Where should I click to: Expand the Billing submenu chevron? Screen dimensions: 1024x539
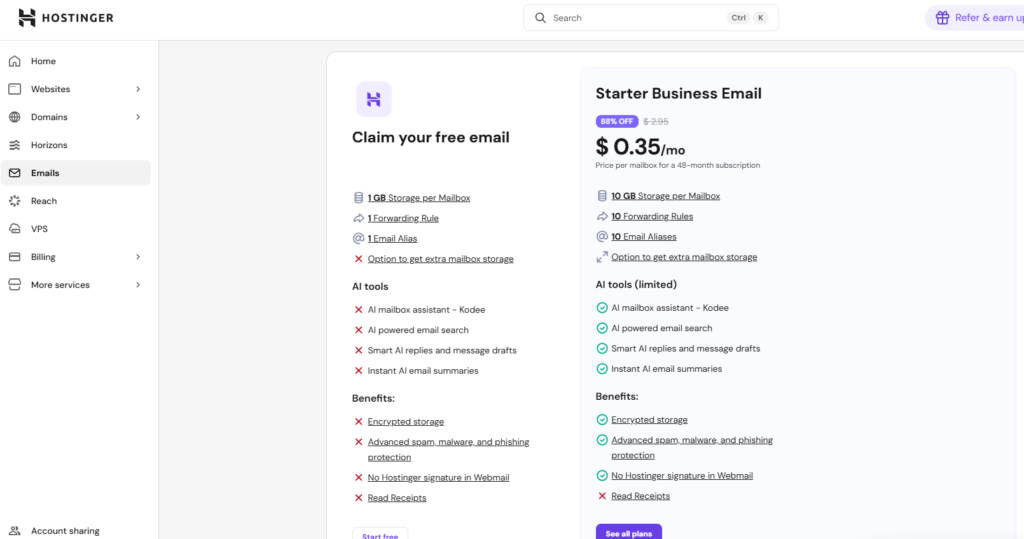(x=138, y=257)
